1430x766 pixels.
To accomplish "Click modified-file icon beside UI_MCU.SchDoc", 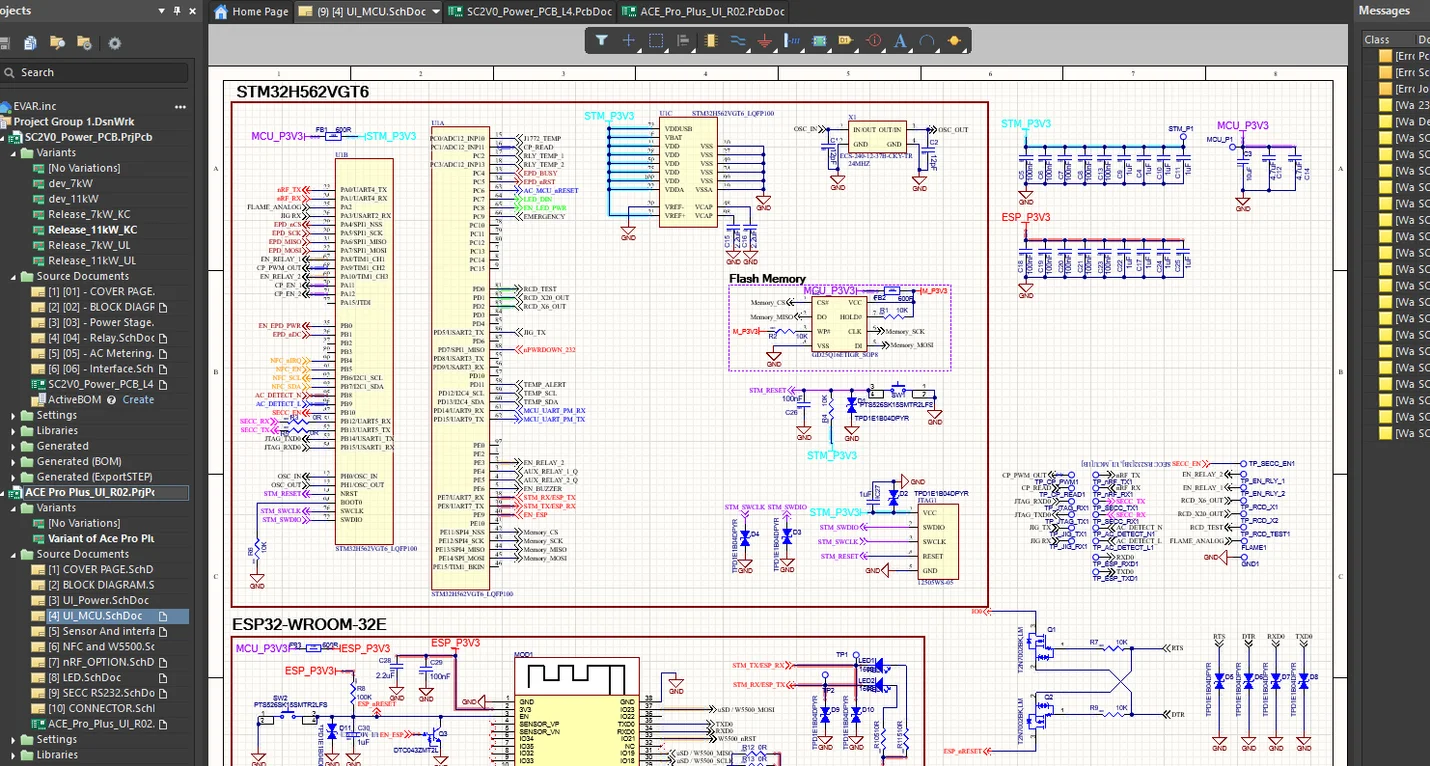I will click(163, 616).
